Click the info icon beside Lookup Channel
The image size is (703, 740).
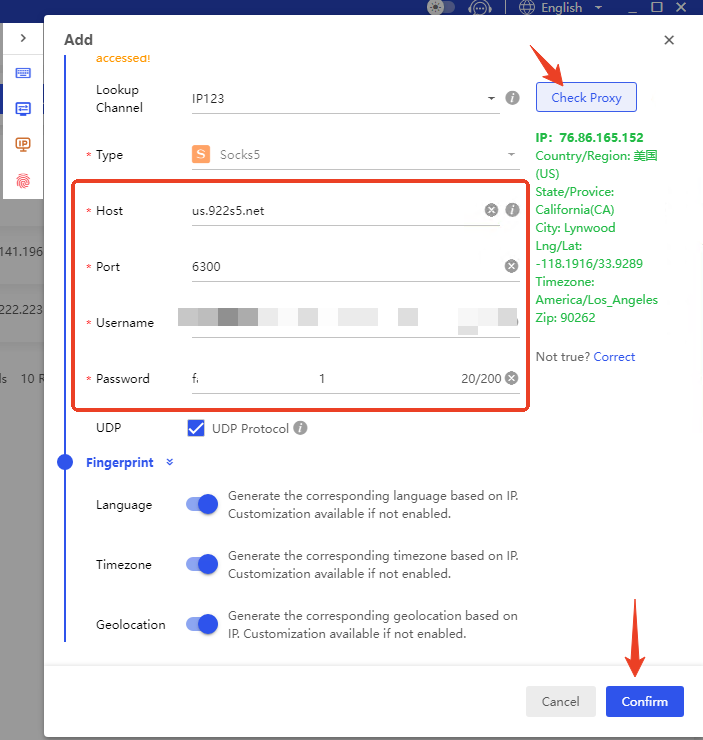pos(512,98)
